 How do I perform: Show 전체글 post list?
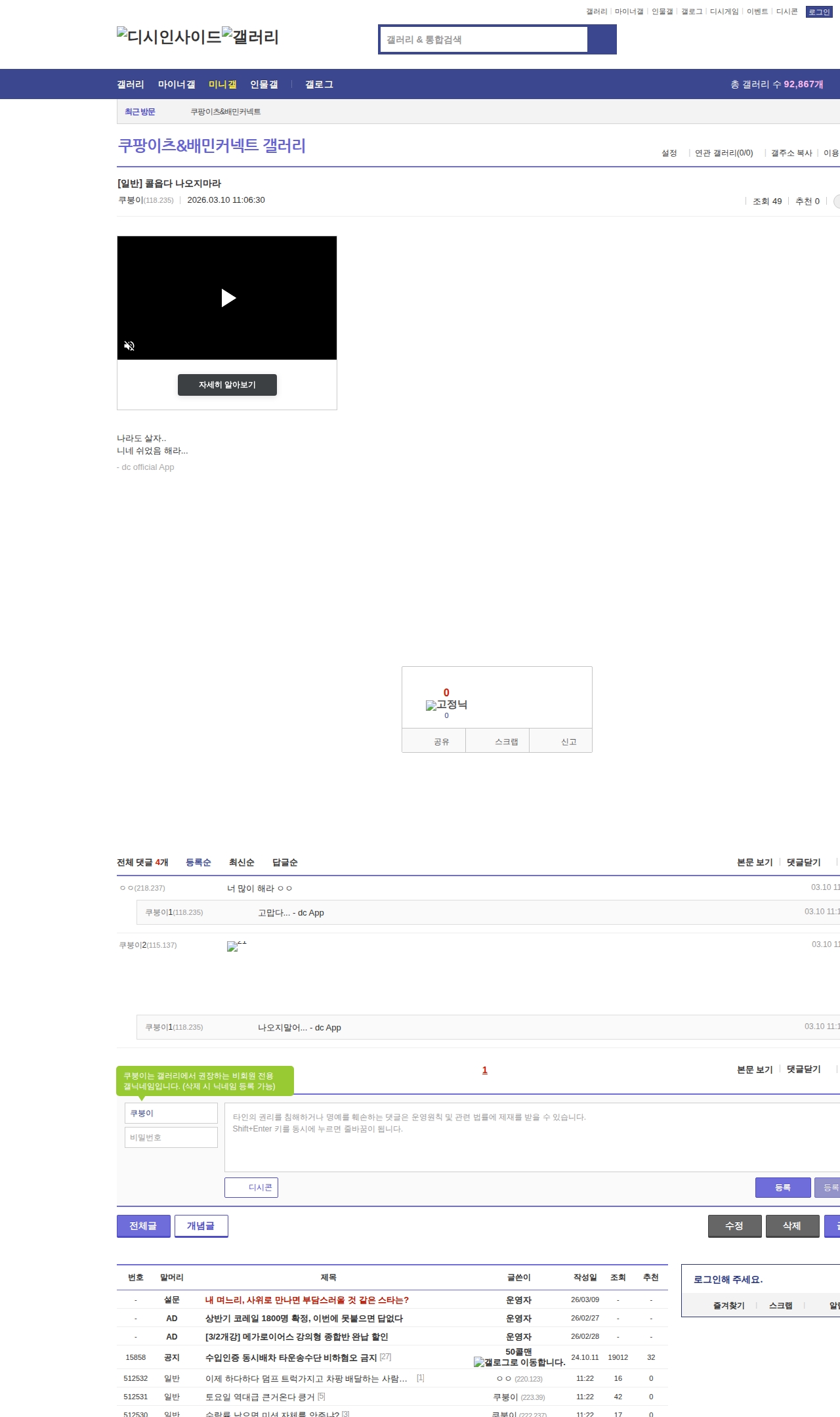pyautogui.click(x=143, y=1226)
